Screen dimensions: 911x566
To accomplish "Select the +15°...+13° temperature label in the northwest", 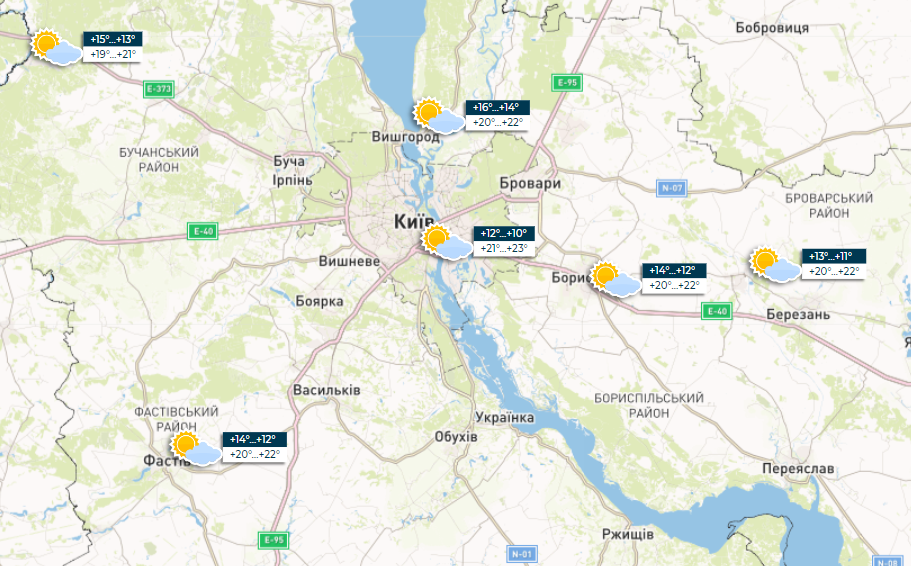I will pos(113,40).
